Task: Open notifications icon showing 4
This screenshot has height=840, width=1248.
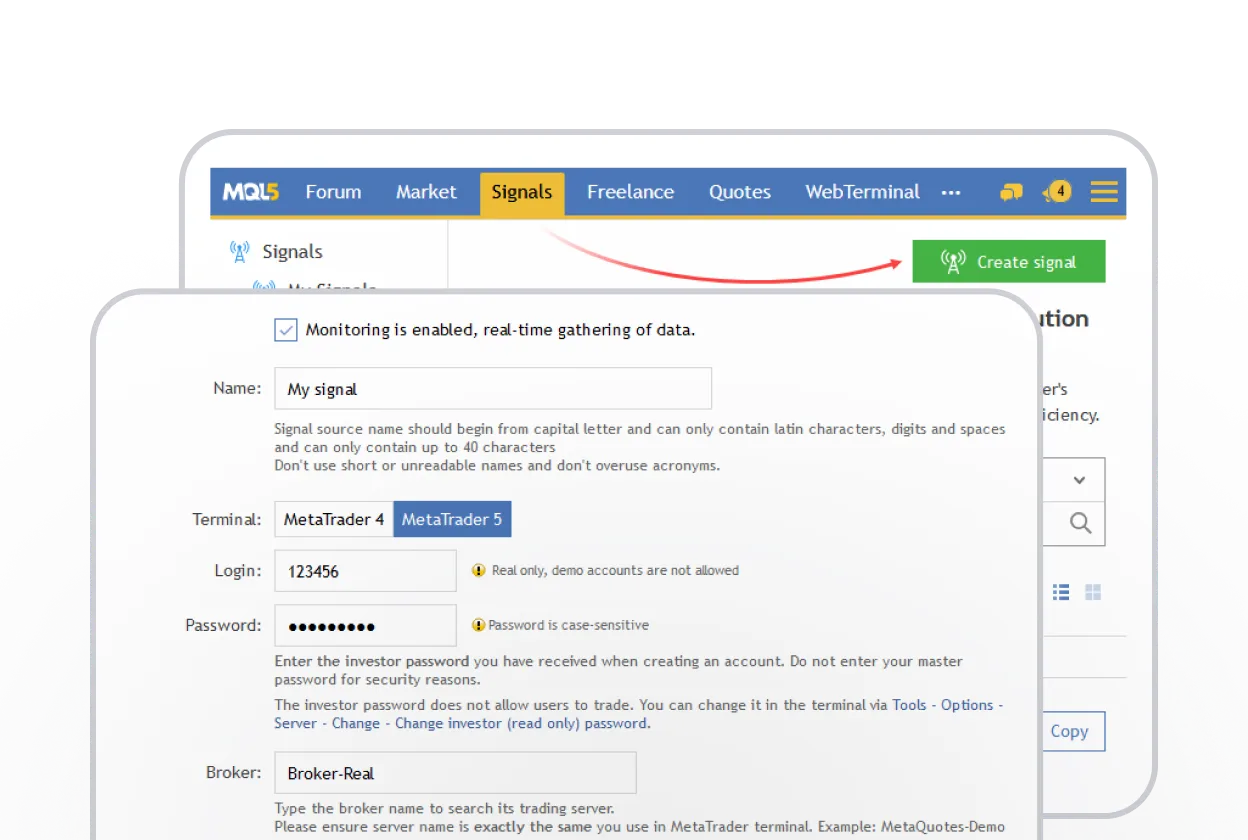Action: pyautogui.click(x=1058, y=191)
